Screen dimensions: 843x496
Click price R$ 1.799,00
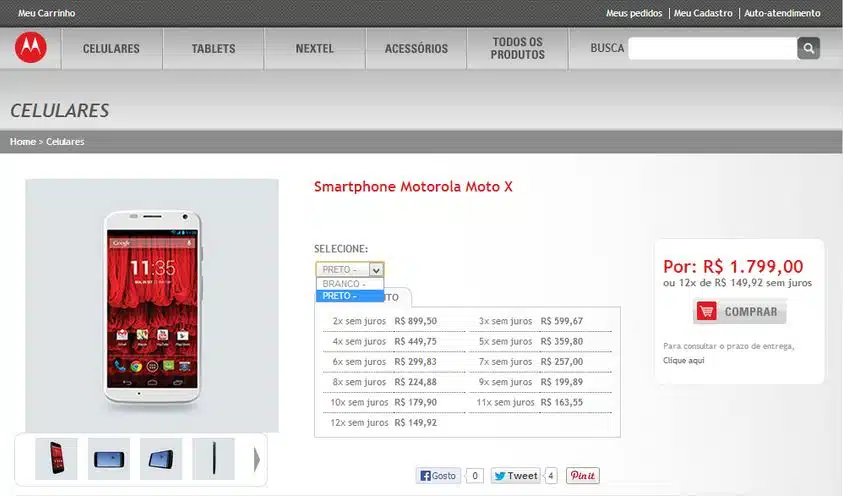[753, 267]
